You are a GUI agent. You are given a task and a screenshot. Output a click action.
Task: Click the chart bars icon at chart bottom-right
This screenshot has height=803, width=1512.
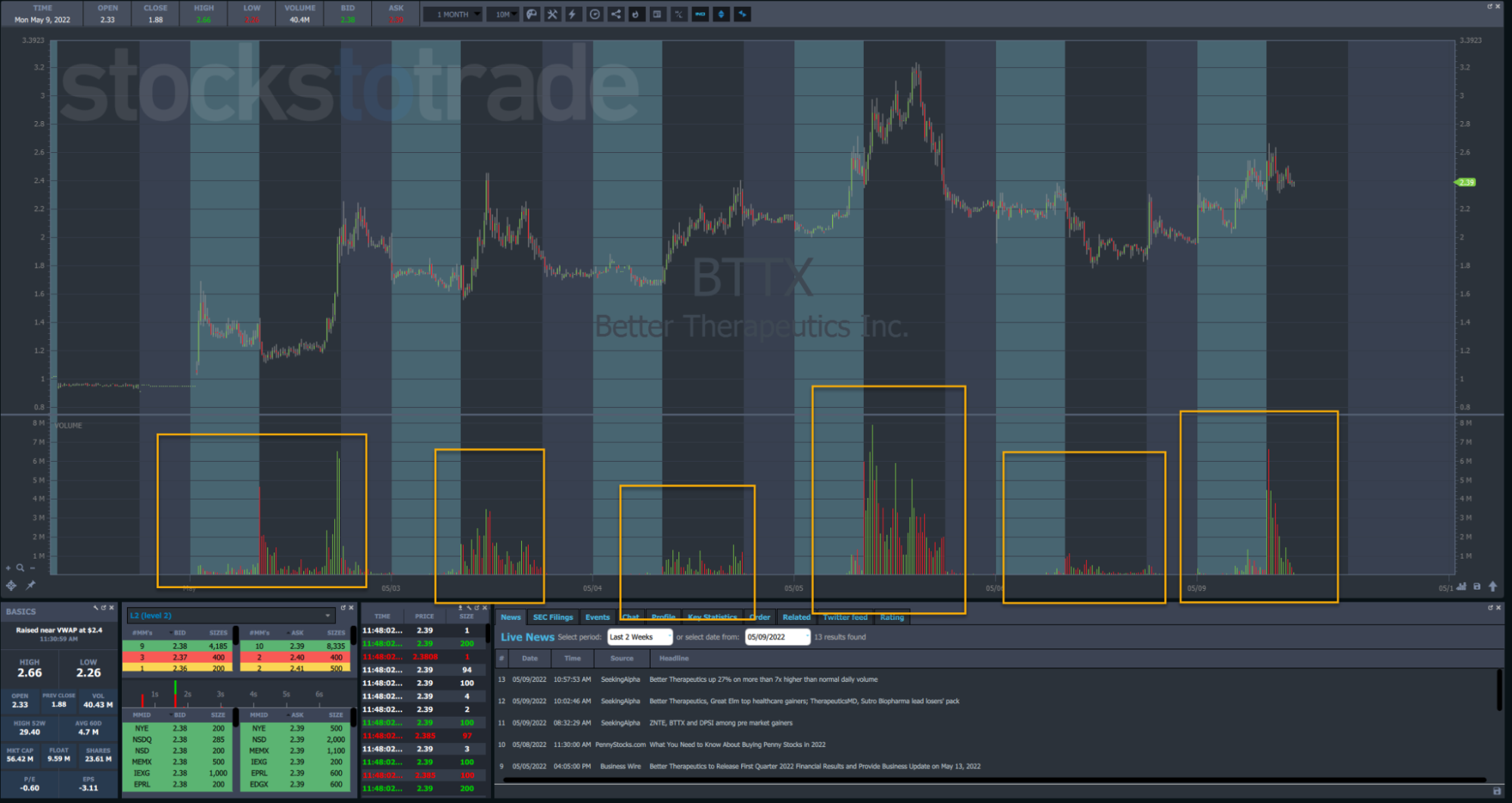(1461, 587)
